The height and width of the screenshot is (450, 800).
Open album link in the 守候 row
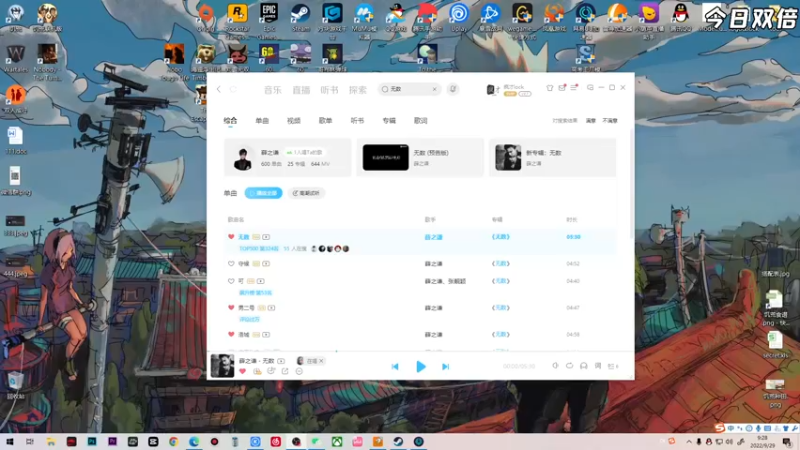[x=501, y=264]
